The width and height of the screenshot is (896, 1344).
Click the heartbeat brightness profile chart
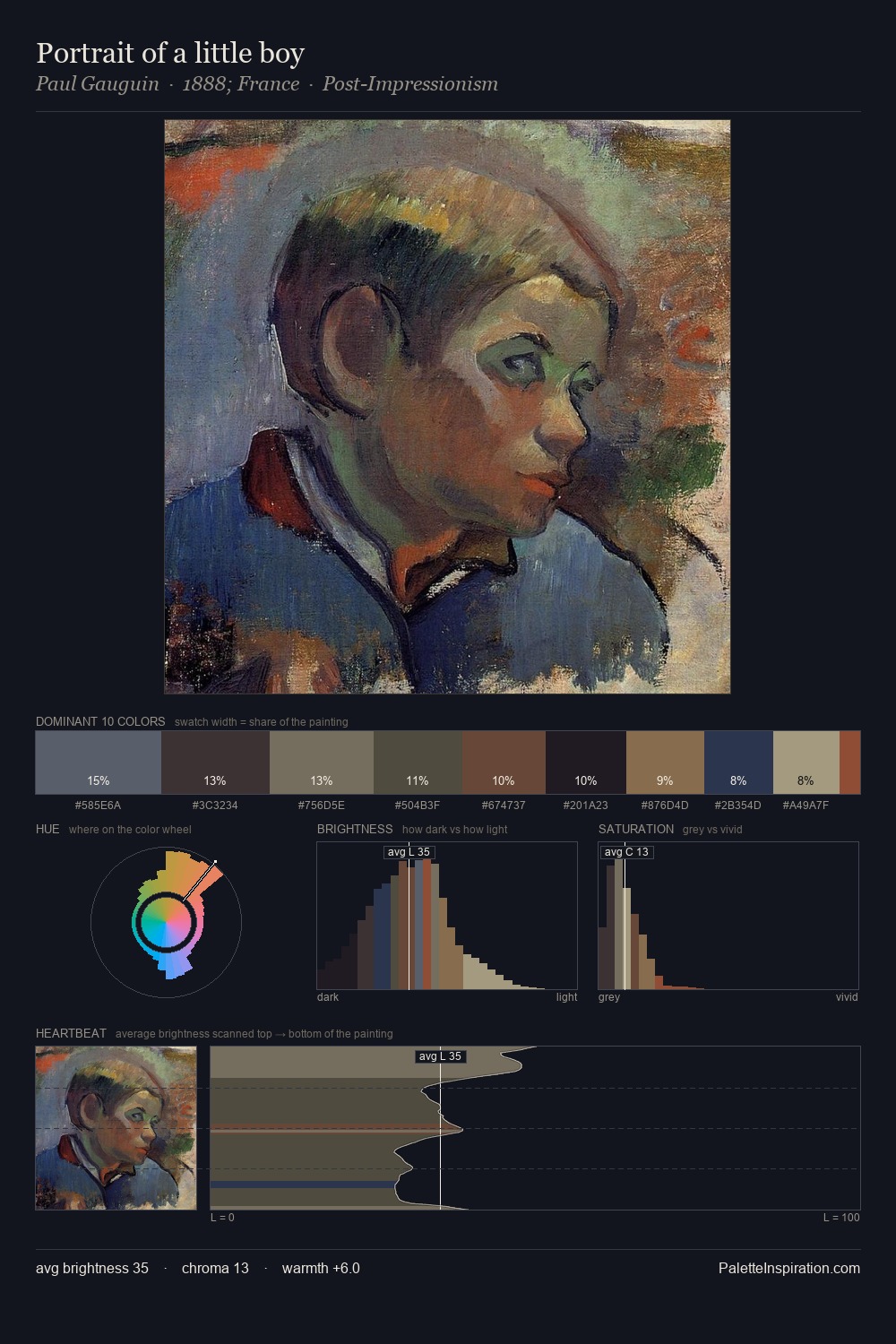(x=535, y=1128)
